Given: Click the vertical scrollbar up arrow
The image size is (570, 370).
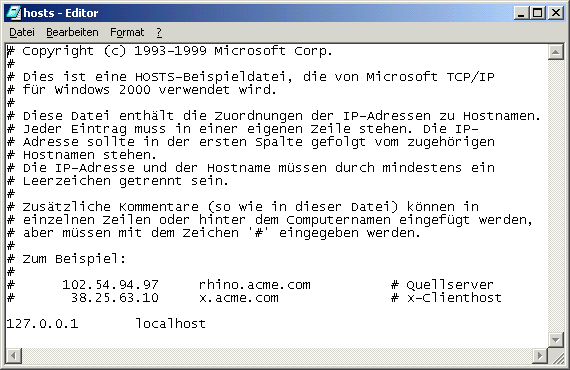Looking at the screenshot, I should tap(556, 53).
